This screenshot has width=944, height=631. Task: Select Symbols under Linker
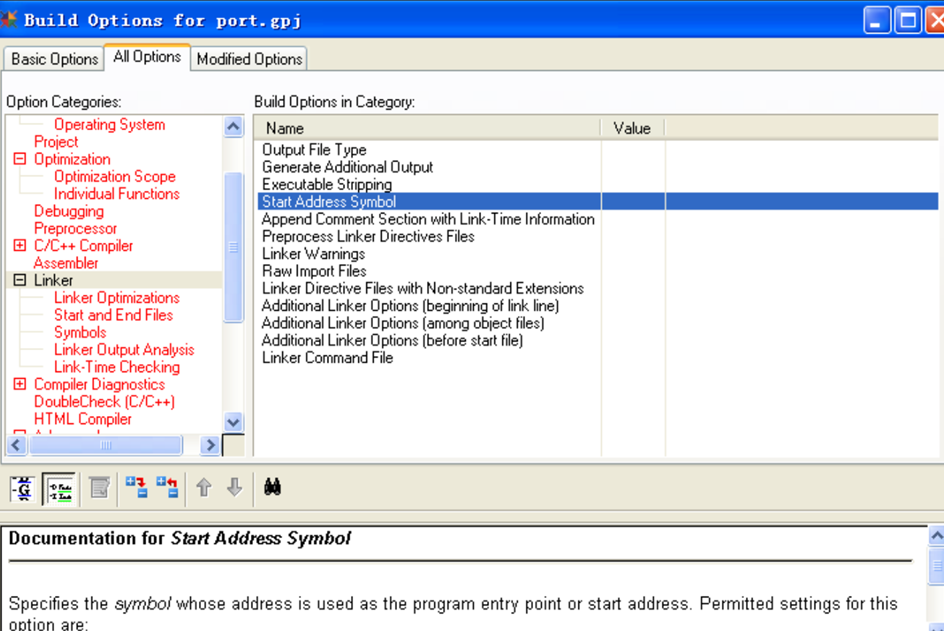pyautogui.click(x=80, y=332)
